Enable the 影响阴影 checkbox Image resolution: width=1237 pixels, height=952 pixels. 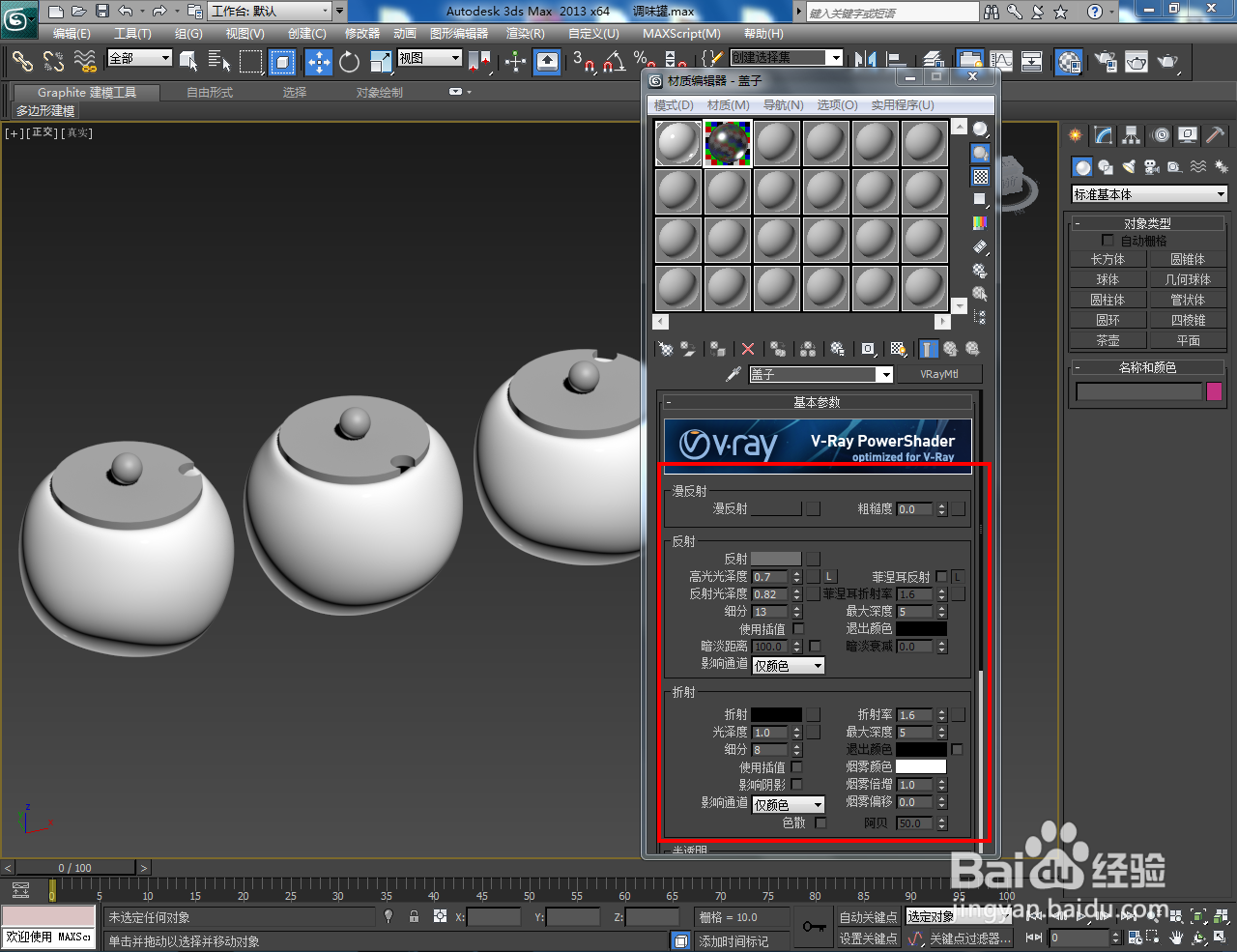796,784
